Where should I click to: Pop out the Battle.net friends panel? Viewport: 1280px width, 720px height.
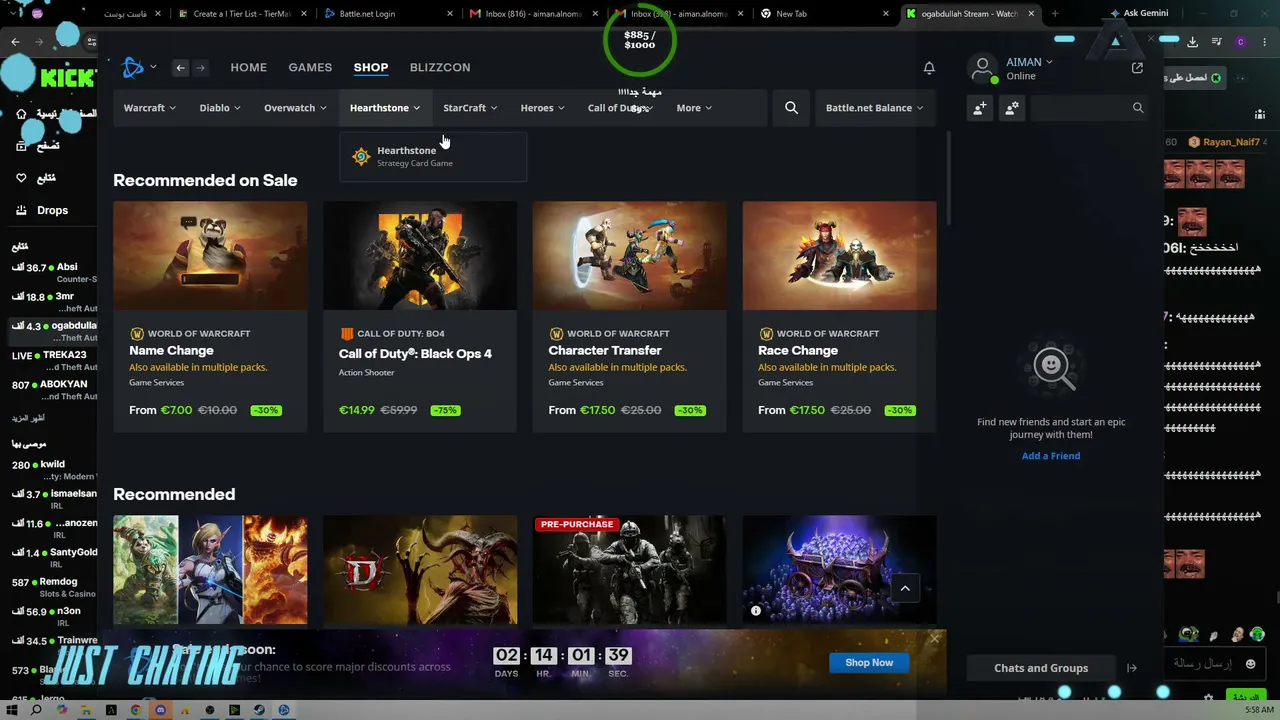[x=1137, y=68]
